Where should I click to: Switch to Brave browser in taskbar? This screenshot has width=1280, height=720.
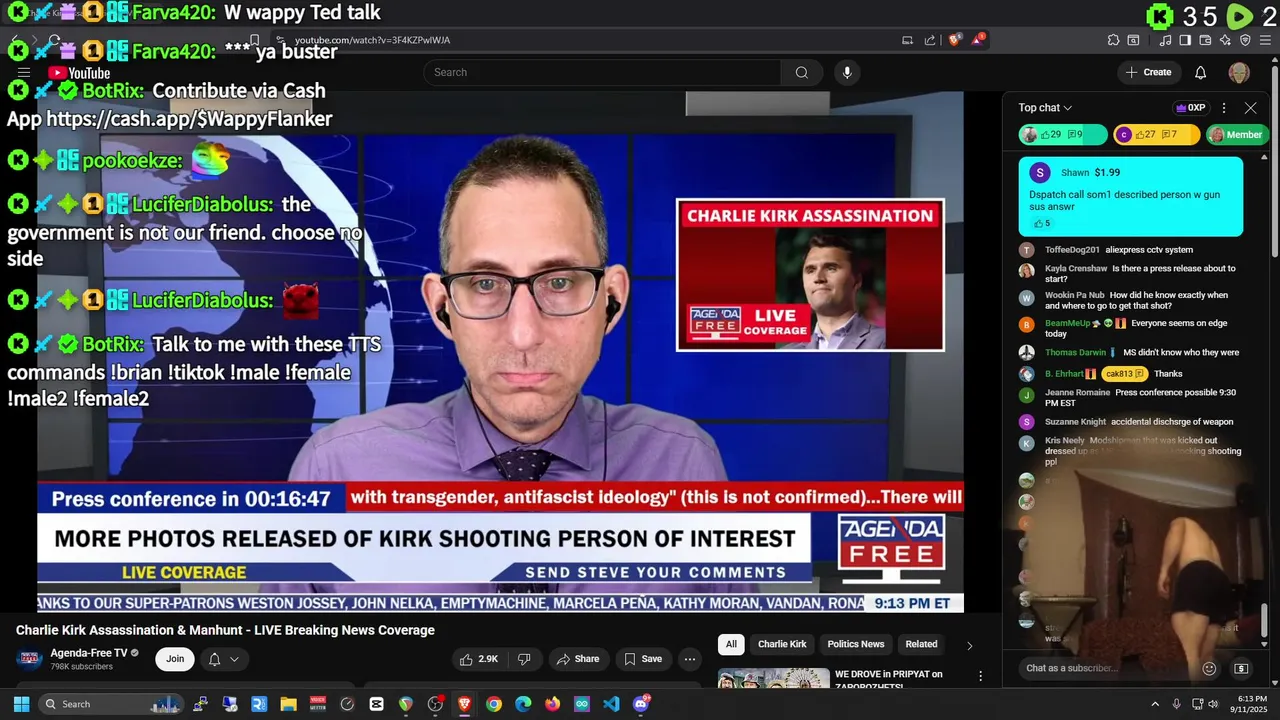464,704
